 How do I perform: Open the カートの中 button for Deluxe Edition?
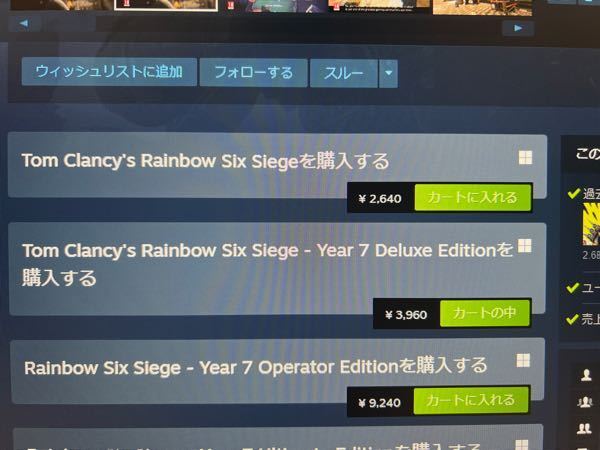point(485,313)
